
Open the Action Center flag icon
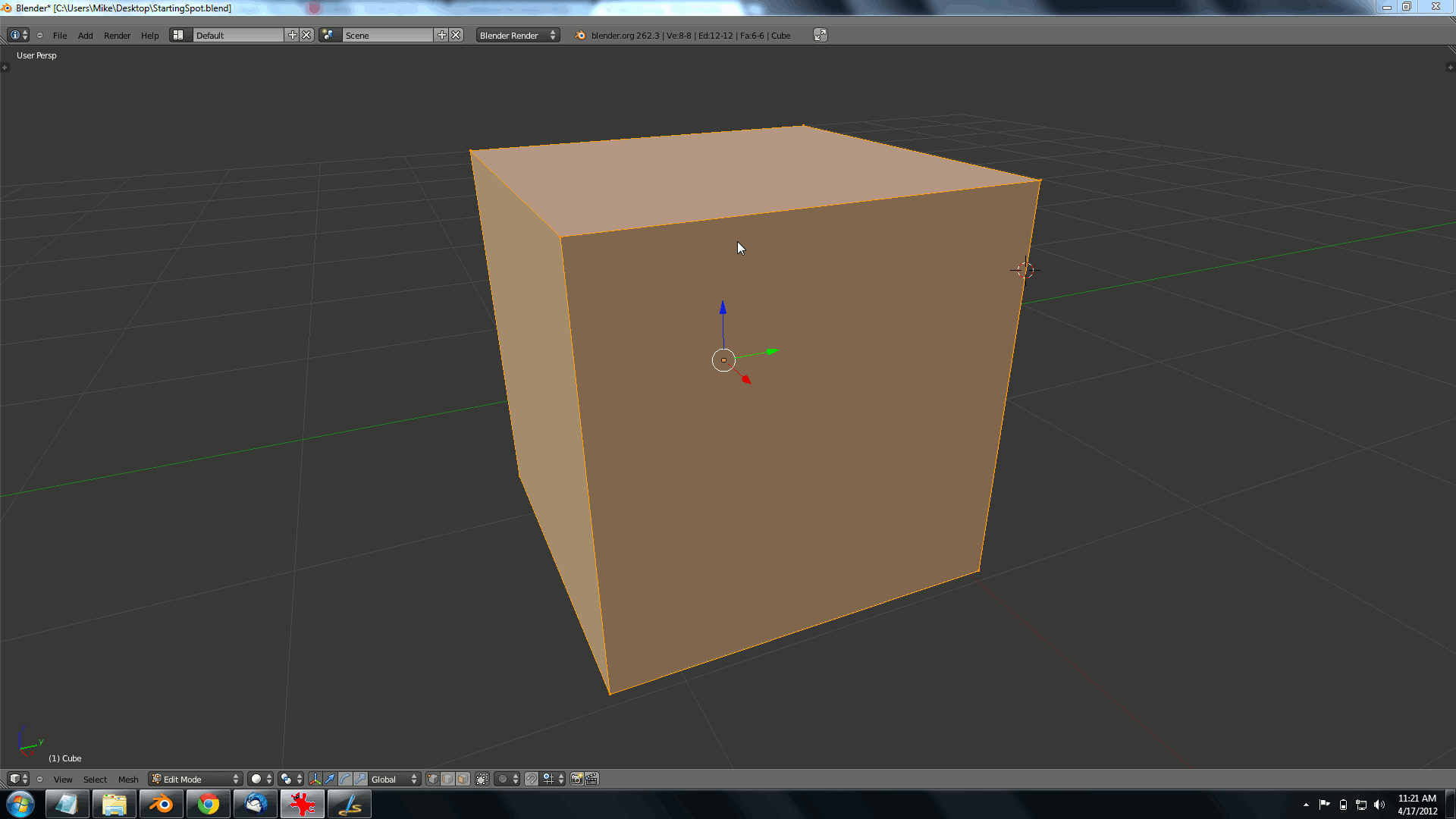tap(1324, 805)
